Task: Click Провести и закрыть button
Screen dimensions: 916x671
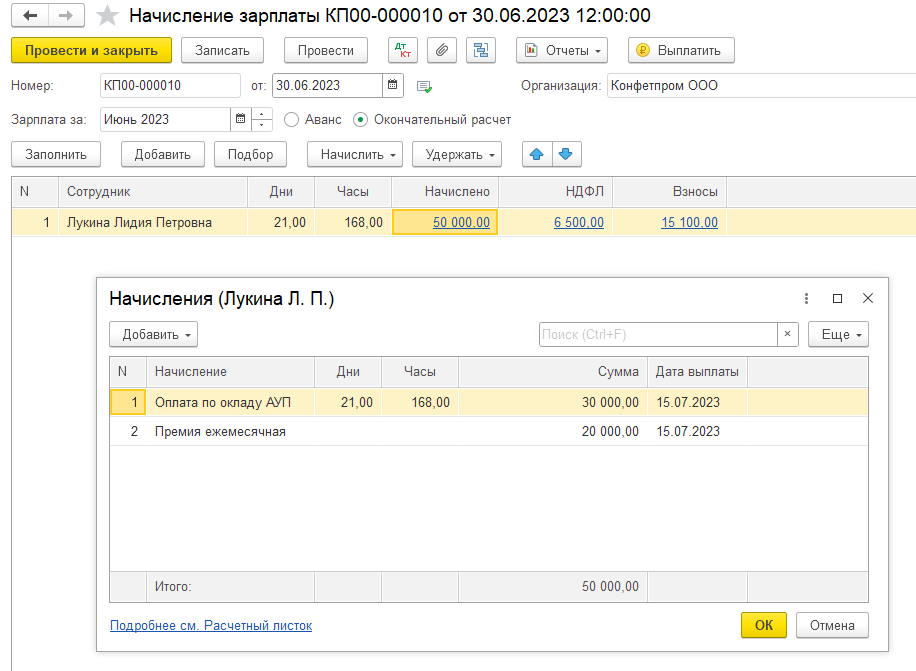Action: (x=91, y=50)
